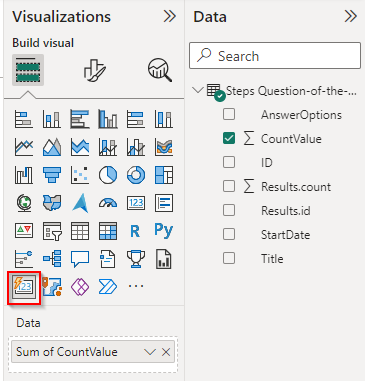Viewport: 365px width, 381px height.
Task: Select the Power Apps visual
Action: tap(80, 287)
